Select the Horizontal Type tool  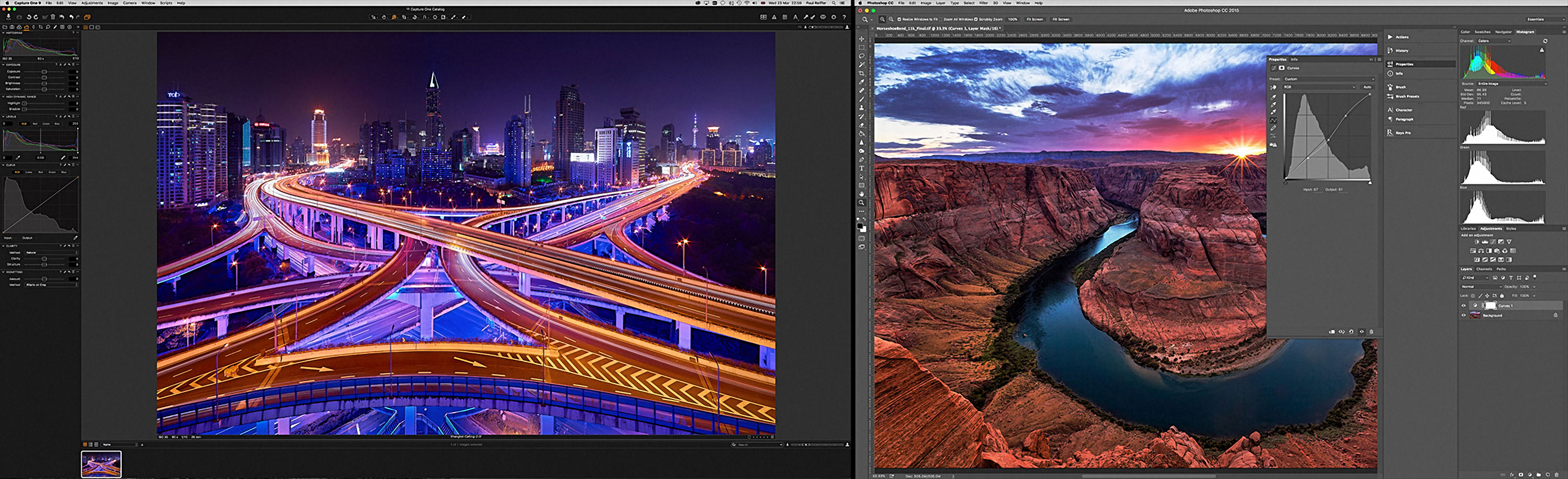click(861, 168)
